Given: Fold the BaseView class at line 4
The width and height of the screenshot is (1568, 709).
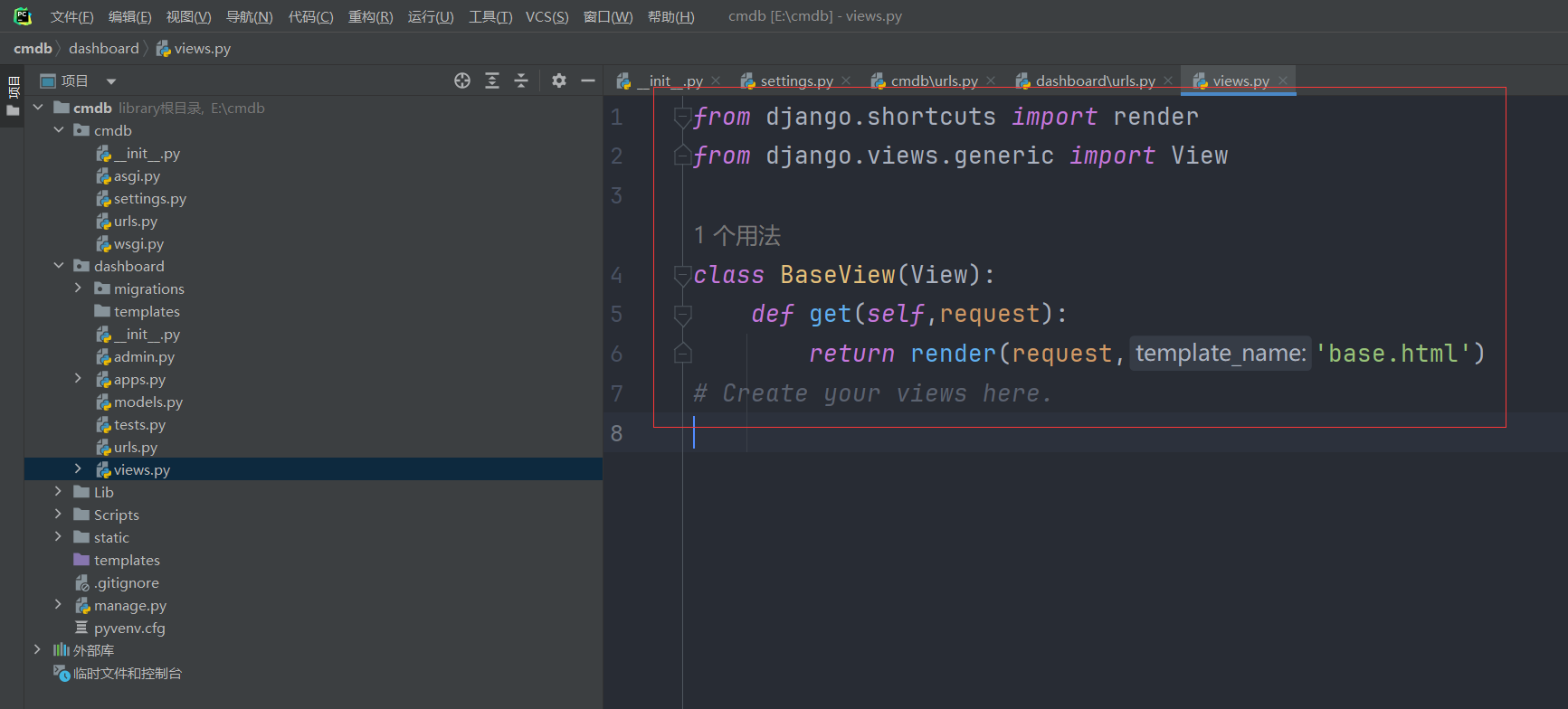Looking at the screenshot, I should point(683,275).
